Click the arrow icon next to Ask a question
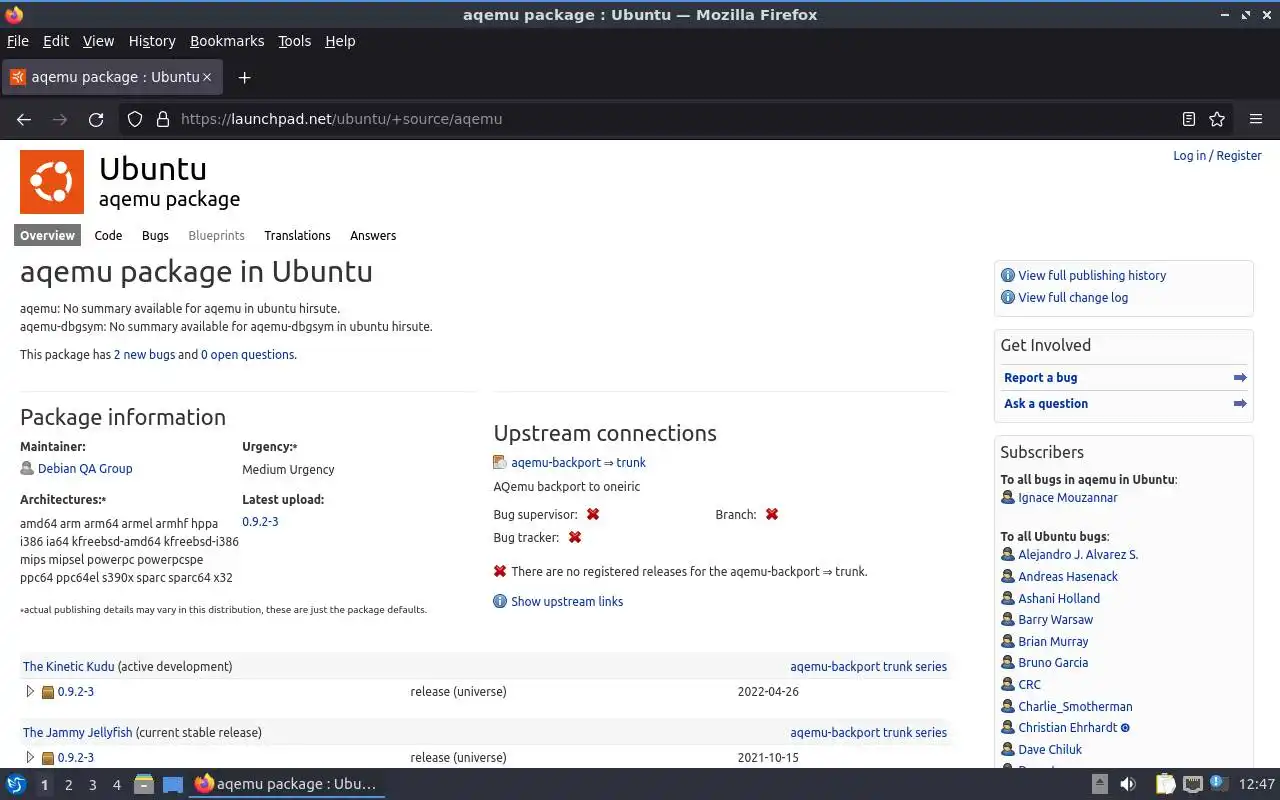The height and width of the screenshot is (800, 1280). click(1240, 403)
